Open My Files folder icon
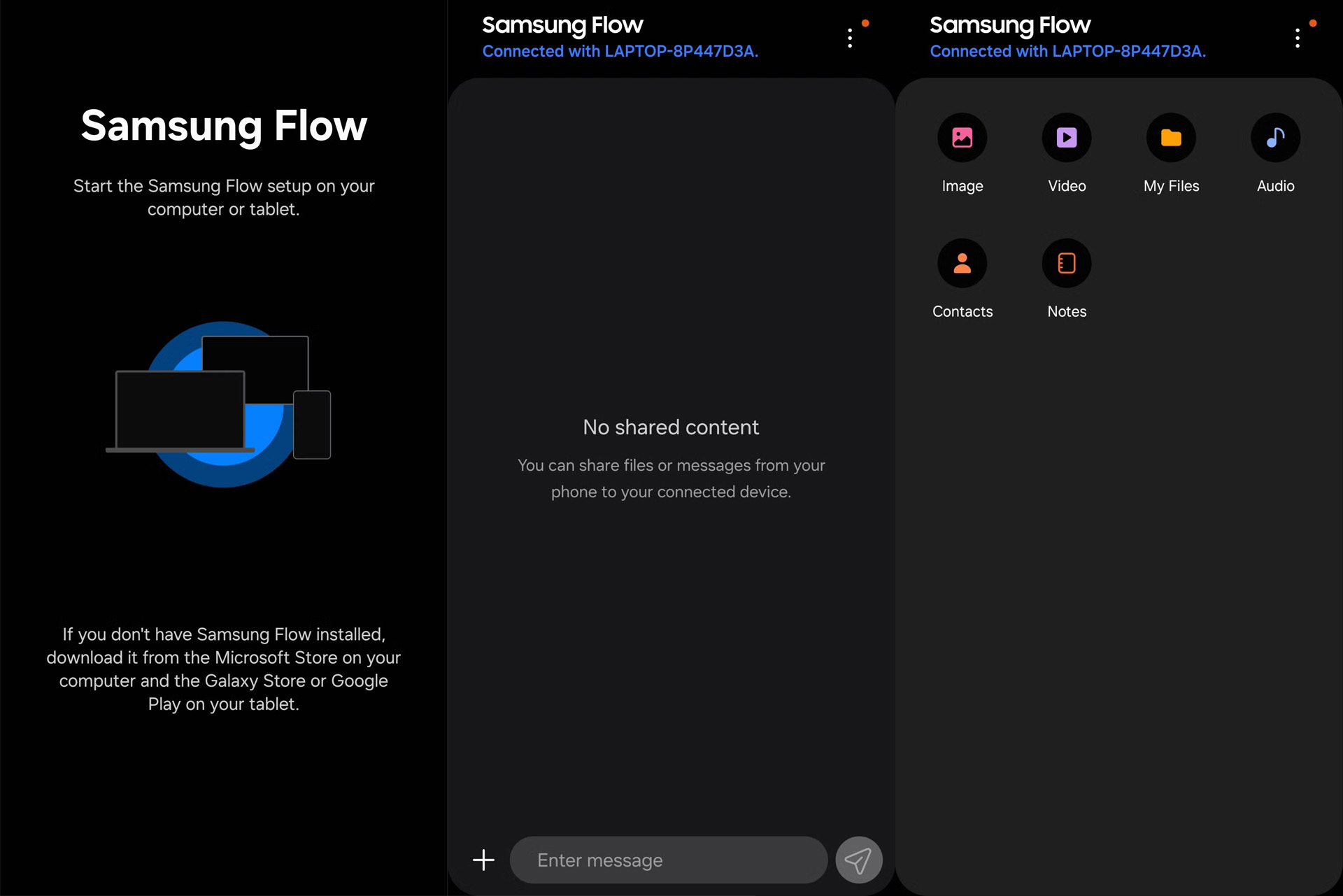Image resolution: width=1343 pixels, height=896 pixels. pos(1171,138)
